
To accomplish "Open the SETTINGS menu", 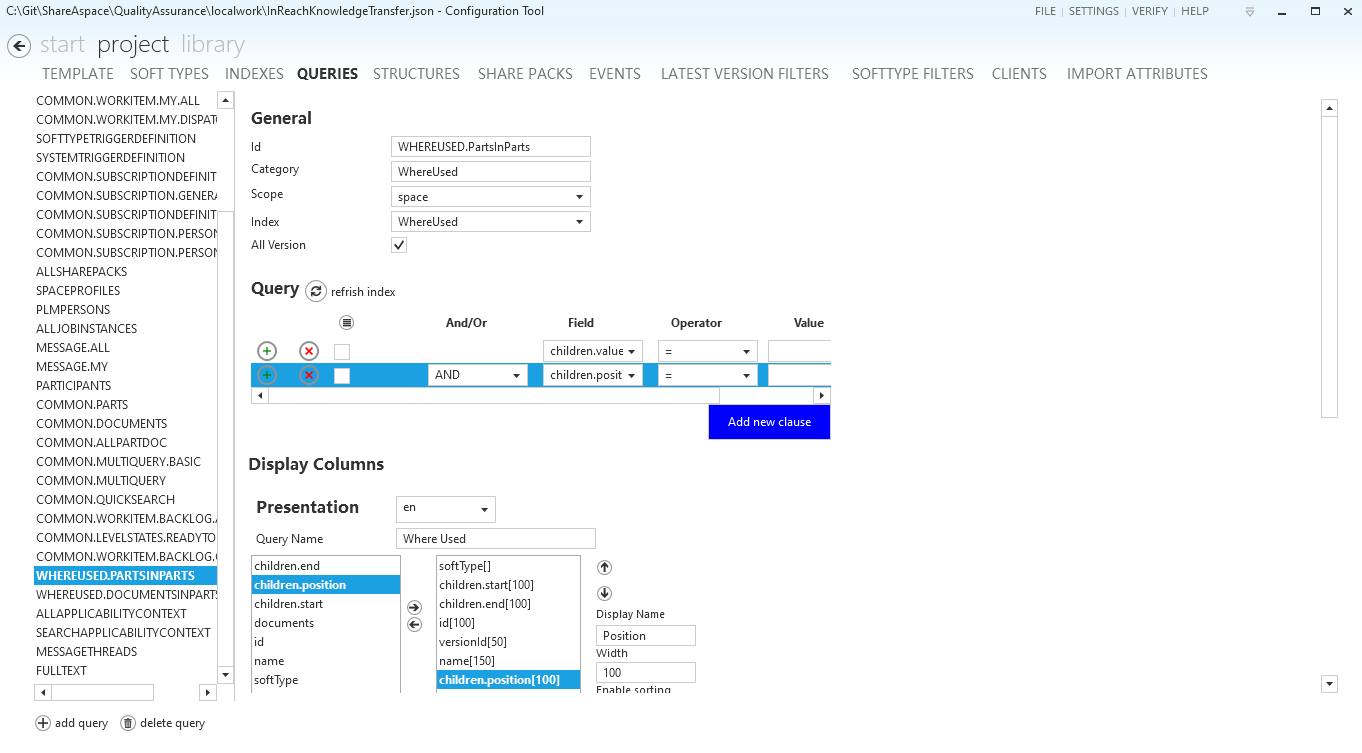I will pyautogui.click(x=1093, y=11).
